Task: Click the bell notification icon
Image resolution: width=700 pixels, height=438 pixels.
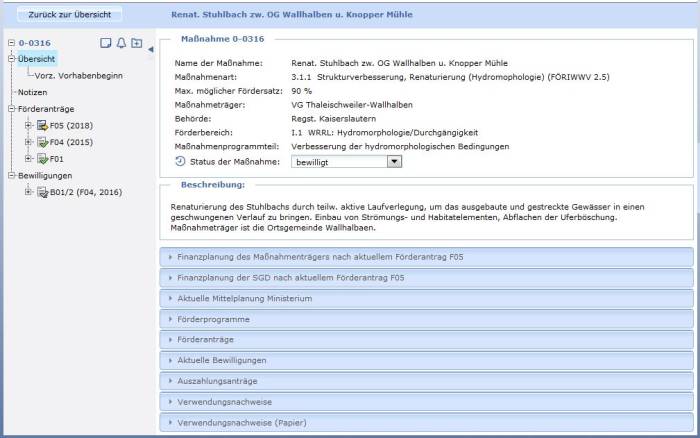Action: [x=121, y=43]
